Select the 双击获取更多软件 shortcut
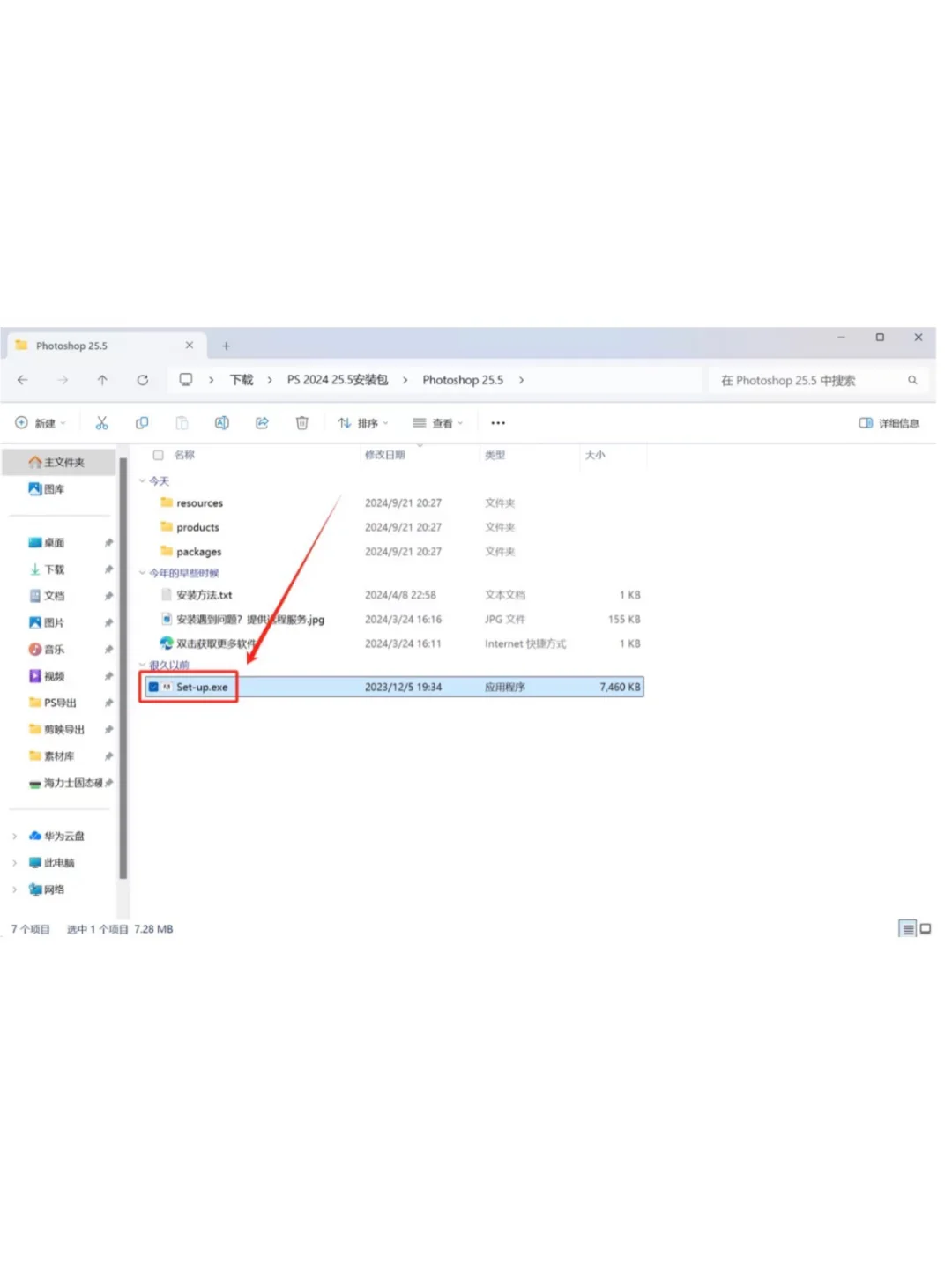The image size is (952, 1272). click(x=216, y=644)
